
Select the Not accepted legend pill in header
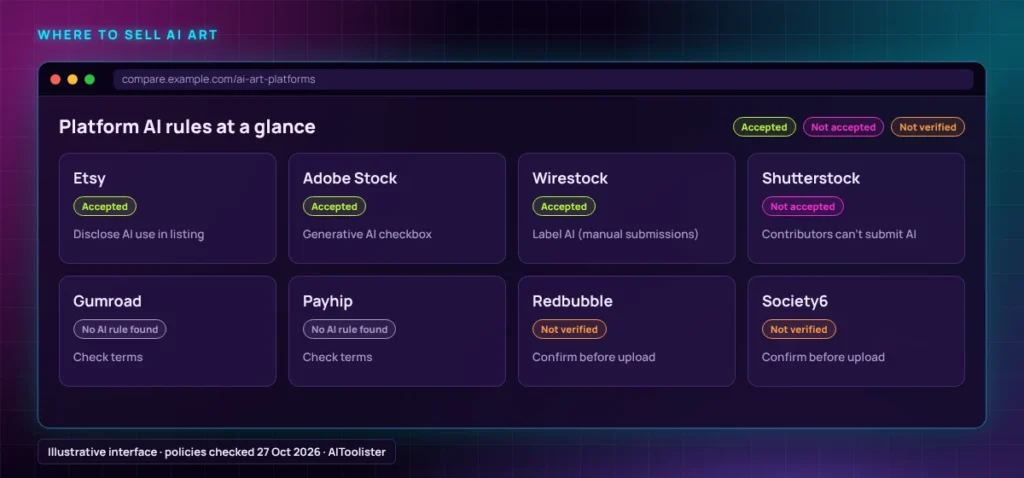843,127
